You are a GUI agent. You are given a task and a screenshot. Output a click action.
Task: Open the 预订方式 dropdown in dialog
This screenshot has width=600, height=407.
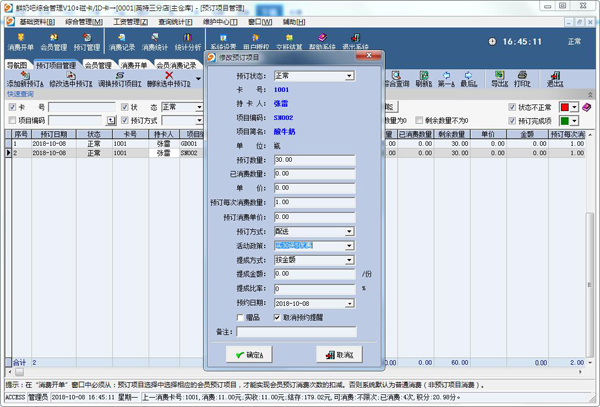(349, 231)
